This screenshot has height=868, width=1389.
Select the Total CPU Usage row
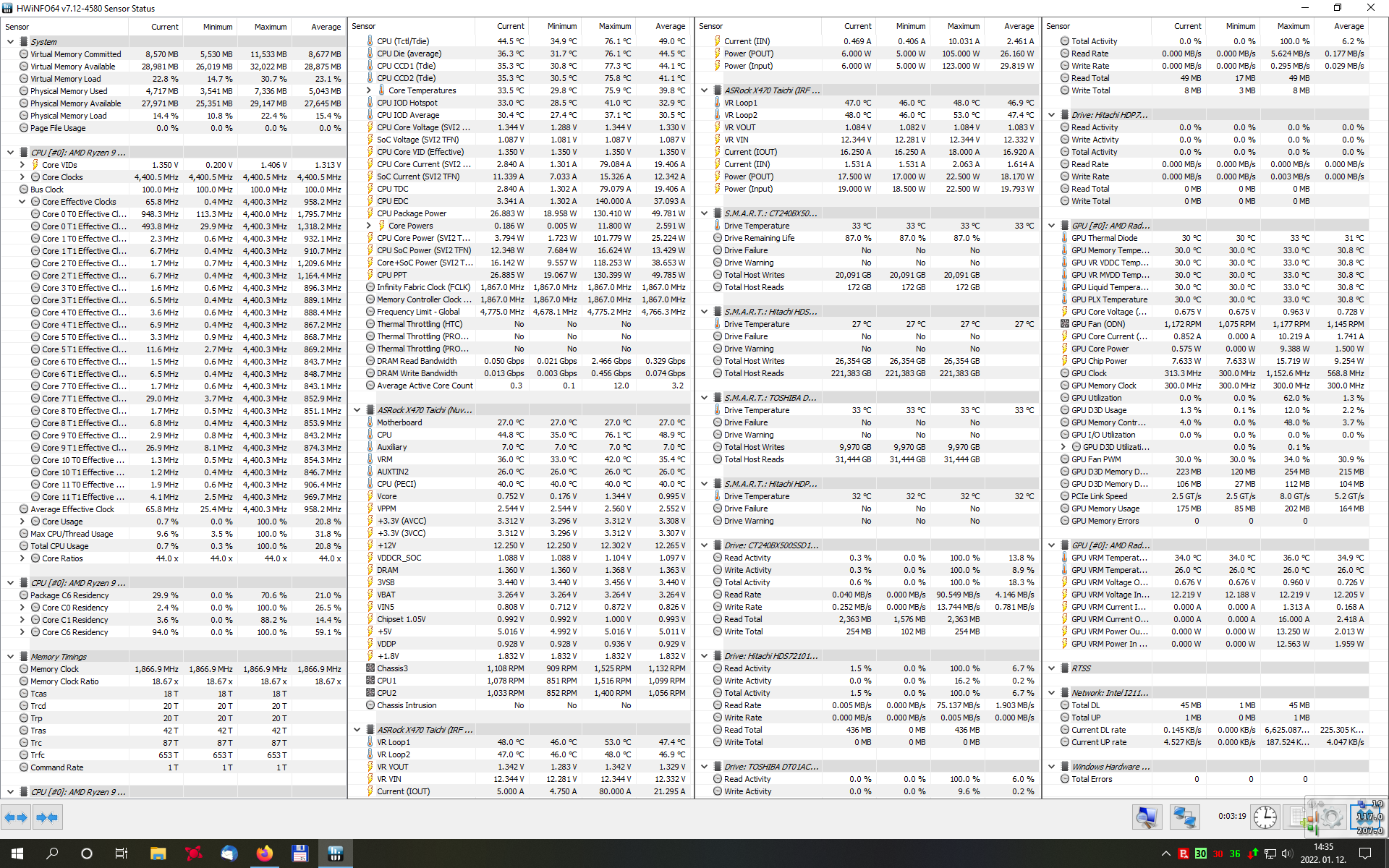pyautogui.click(x=174, y=546)
